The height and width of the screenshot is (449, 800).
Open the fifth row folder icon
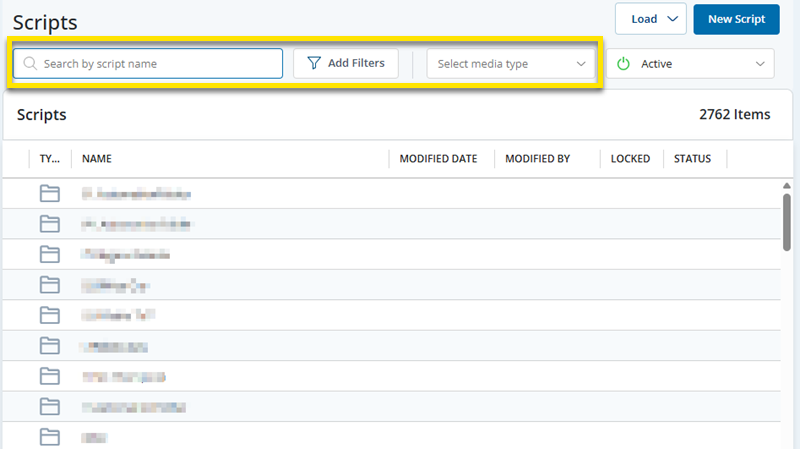click(50, 315)
